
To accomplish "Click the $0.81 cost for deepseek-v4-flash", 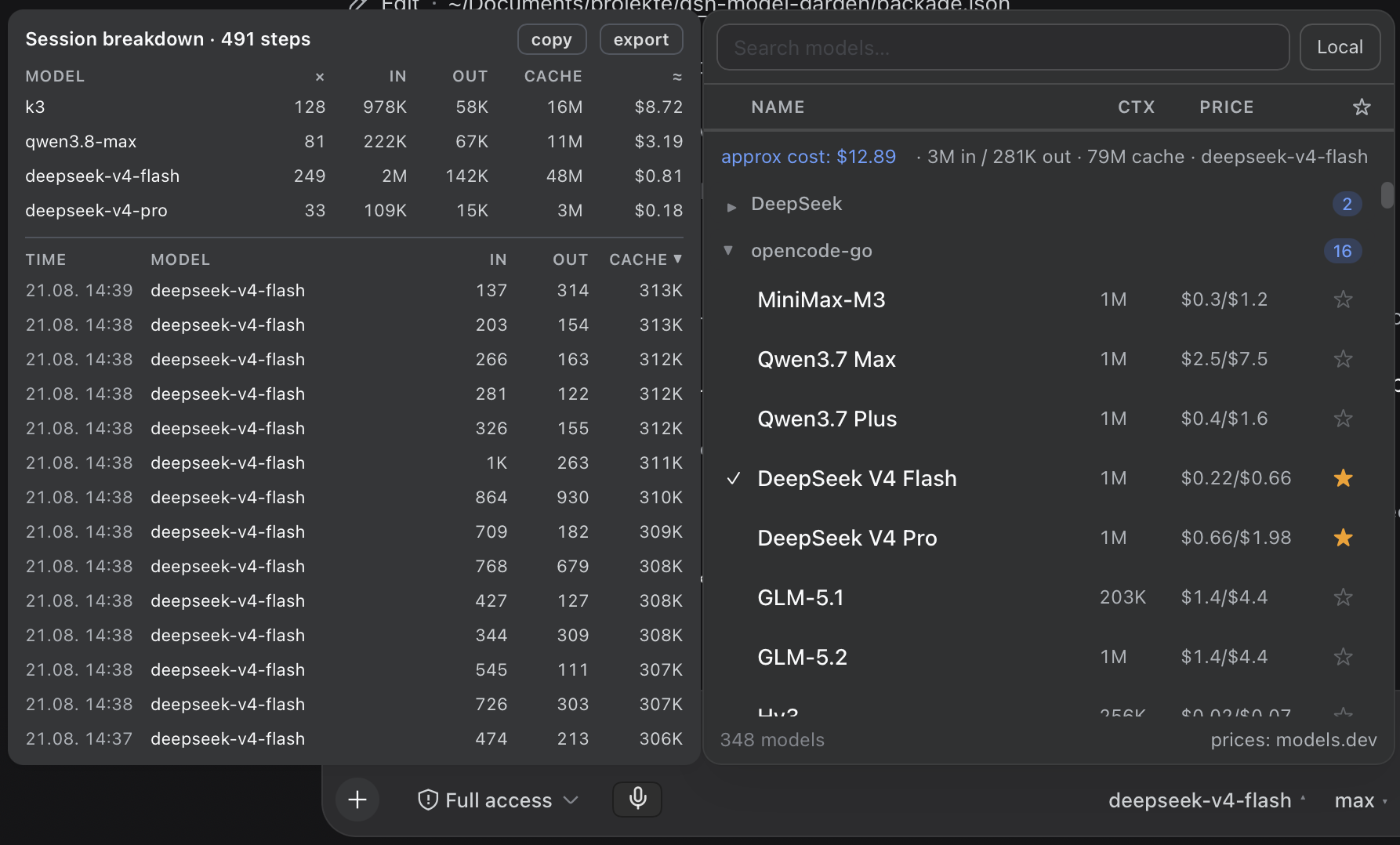I will pyautogui.click(x=658, y=176).
